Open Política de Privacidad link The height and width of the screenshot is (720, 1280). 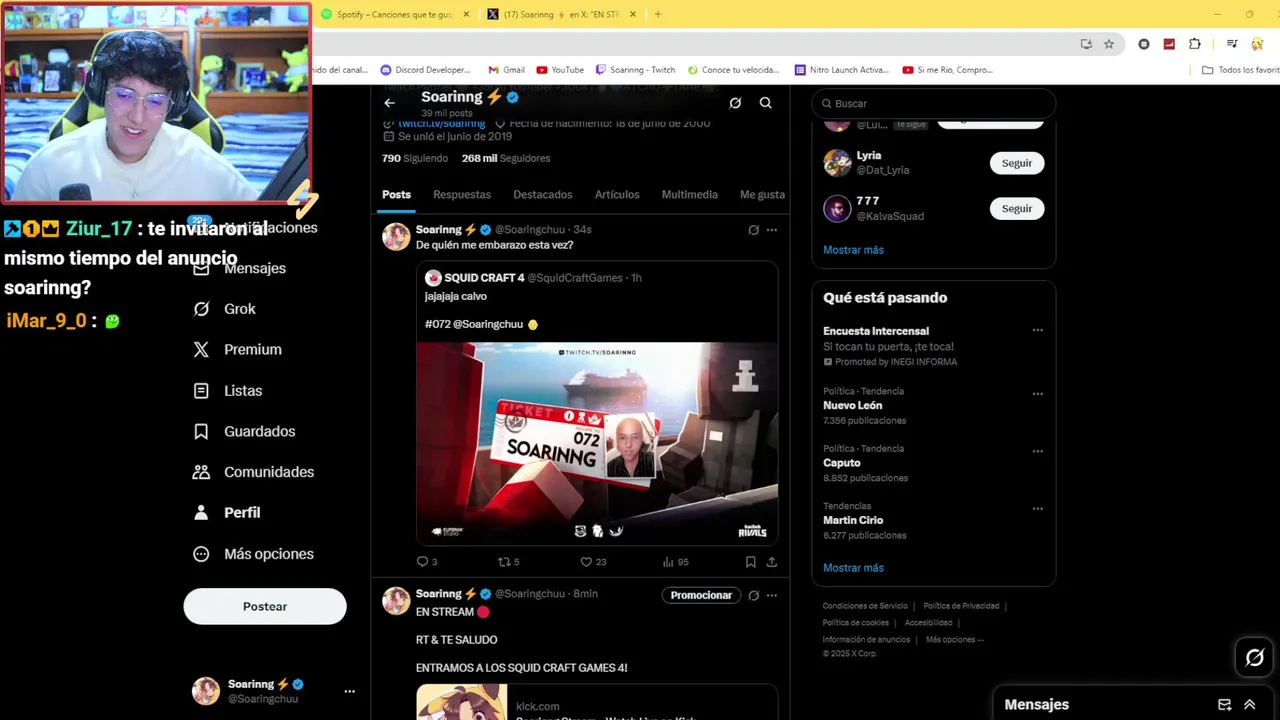(x=961, y=606)
